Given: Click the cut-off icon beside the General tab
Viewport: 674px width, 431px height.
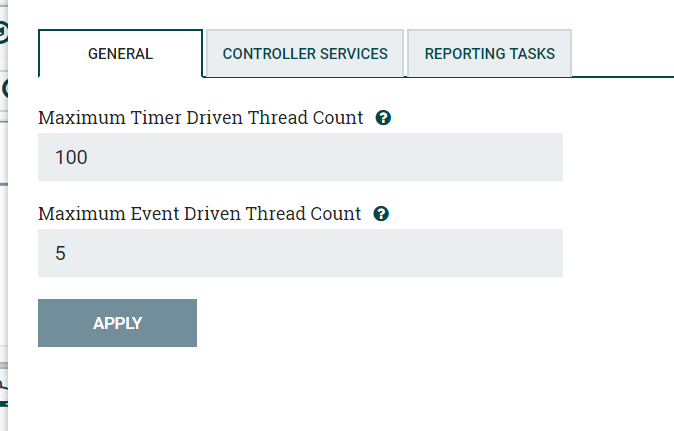Looking at the screenshot, I should pyautogui.click(x=3, y=87).
